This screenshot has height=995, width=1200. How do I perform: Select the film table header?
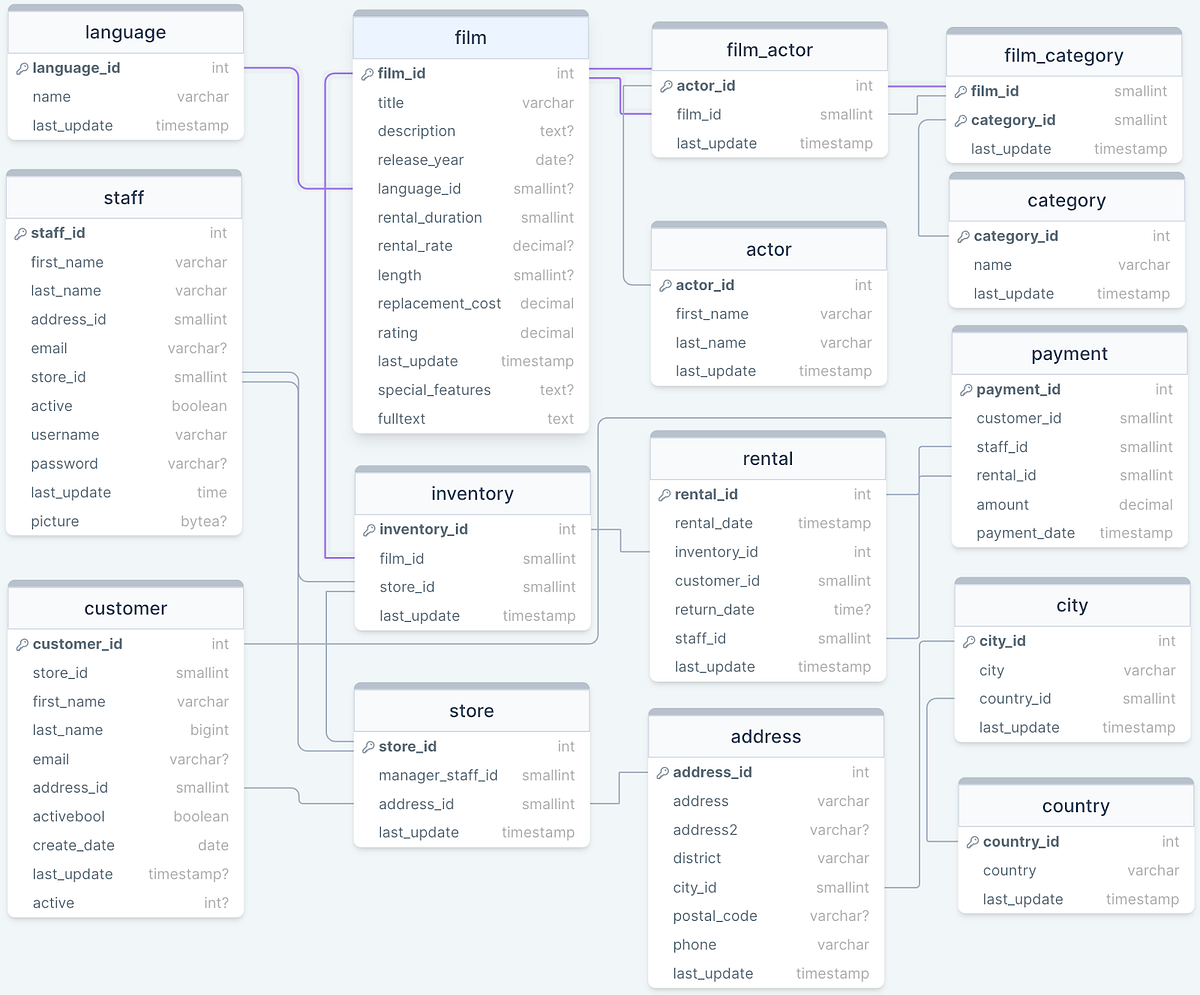click(x=470, y=36)
